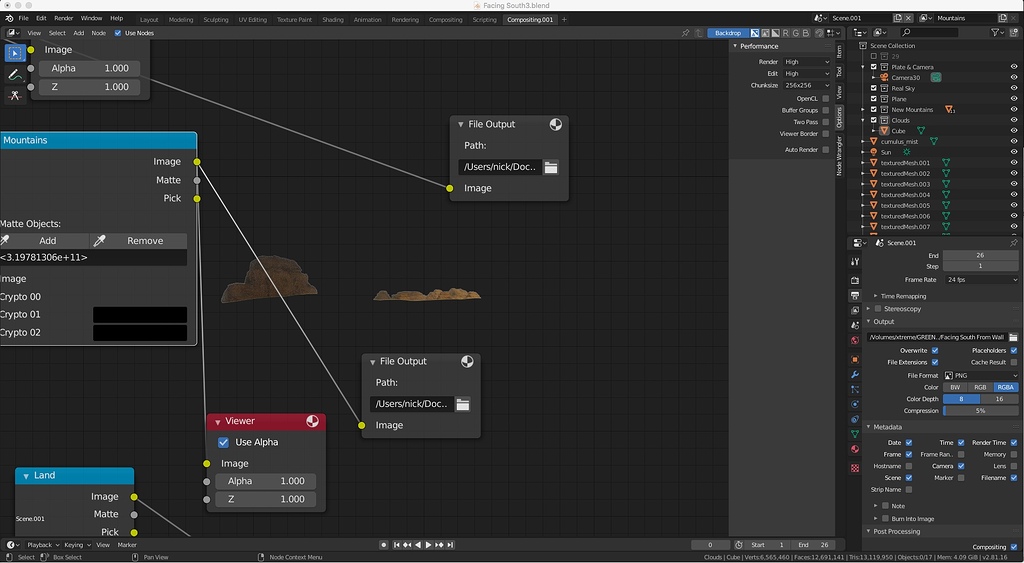1024x563 pixels.
Task: Show Blue channel in backdrop
Action: point(806,33)
